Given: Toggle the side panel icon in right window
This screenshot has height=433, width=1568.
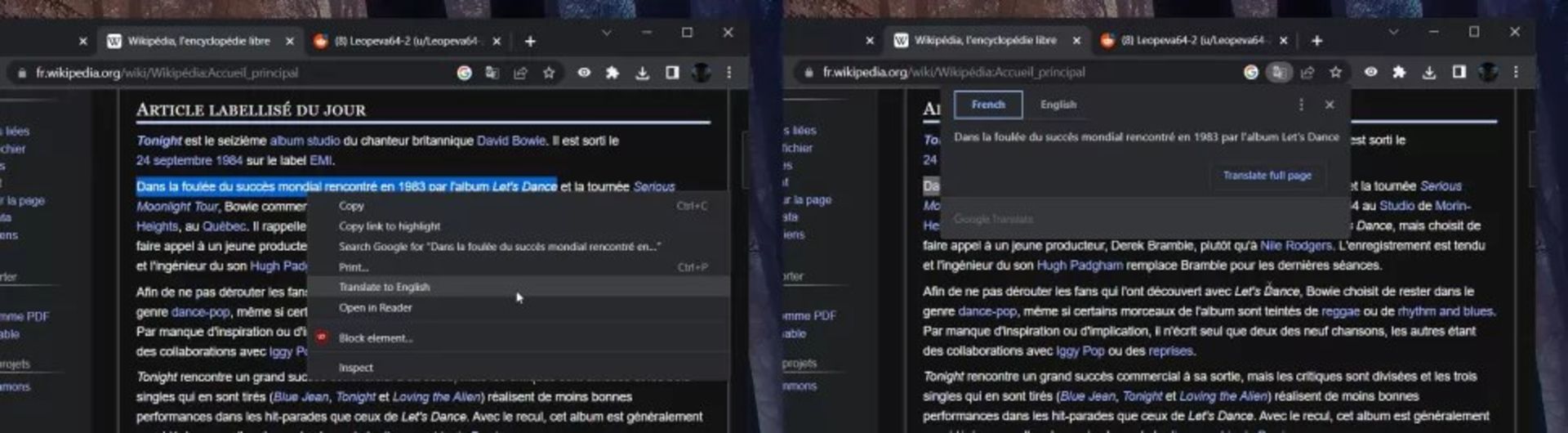Looking at the screenshot, I should (1459, 72).
